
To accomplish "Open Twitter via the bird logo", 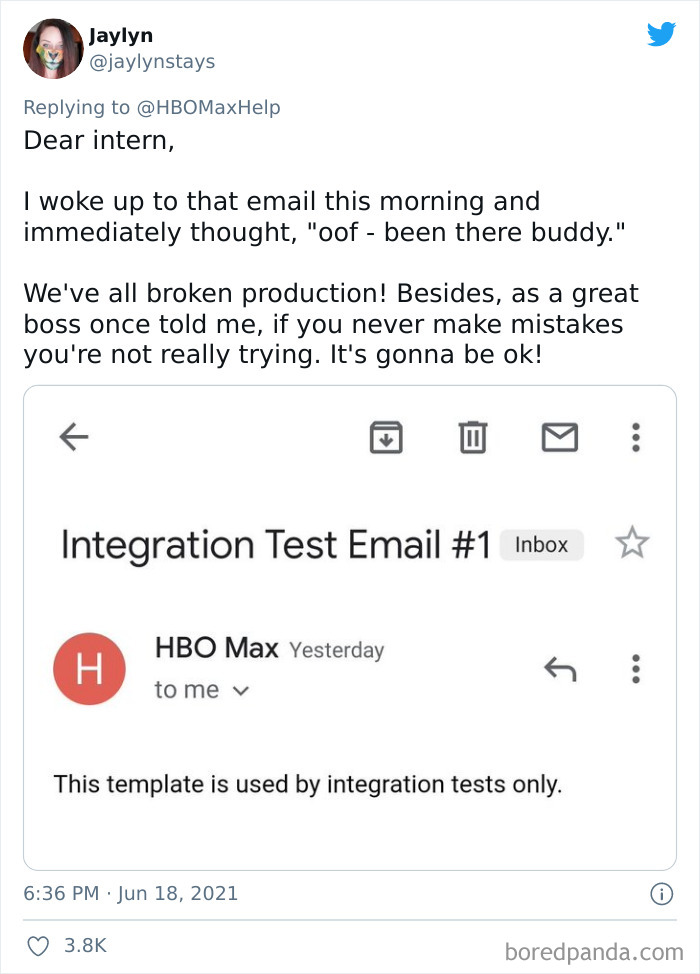I will [661, 34].
